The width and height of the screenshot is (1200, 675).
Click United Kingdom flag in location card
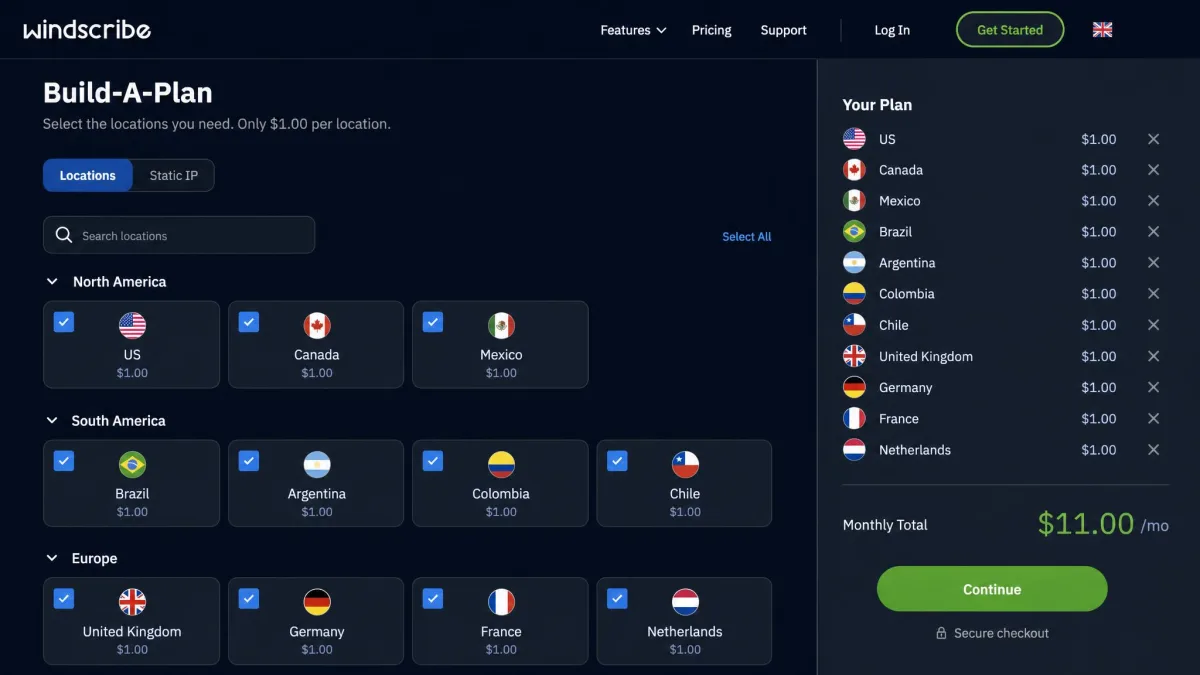(x=132, y=602)
